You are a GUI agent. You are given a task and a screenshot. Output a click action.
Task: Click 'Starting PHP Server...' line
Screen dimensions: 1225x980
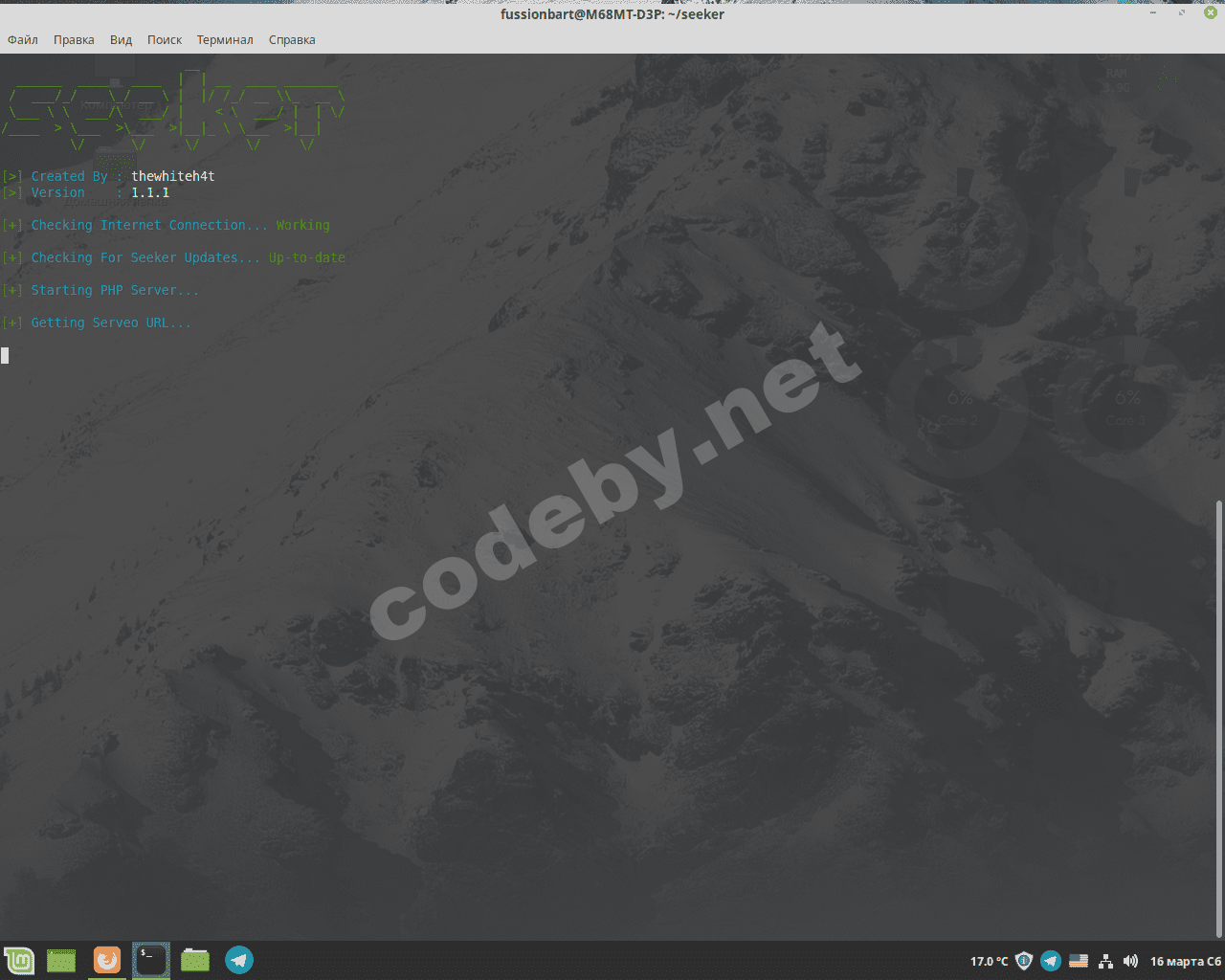click(115, 290)
